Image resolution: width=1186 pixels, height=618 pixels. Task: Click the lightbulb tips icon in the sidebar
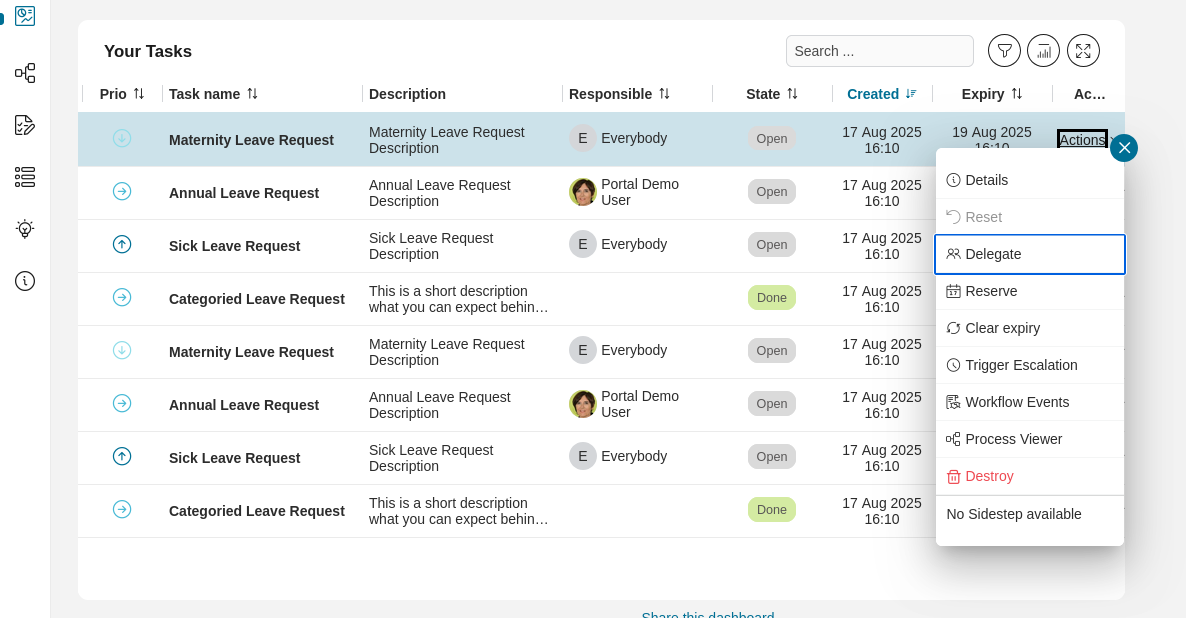[x=24, y=228]
